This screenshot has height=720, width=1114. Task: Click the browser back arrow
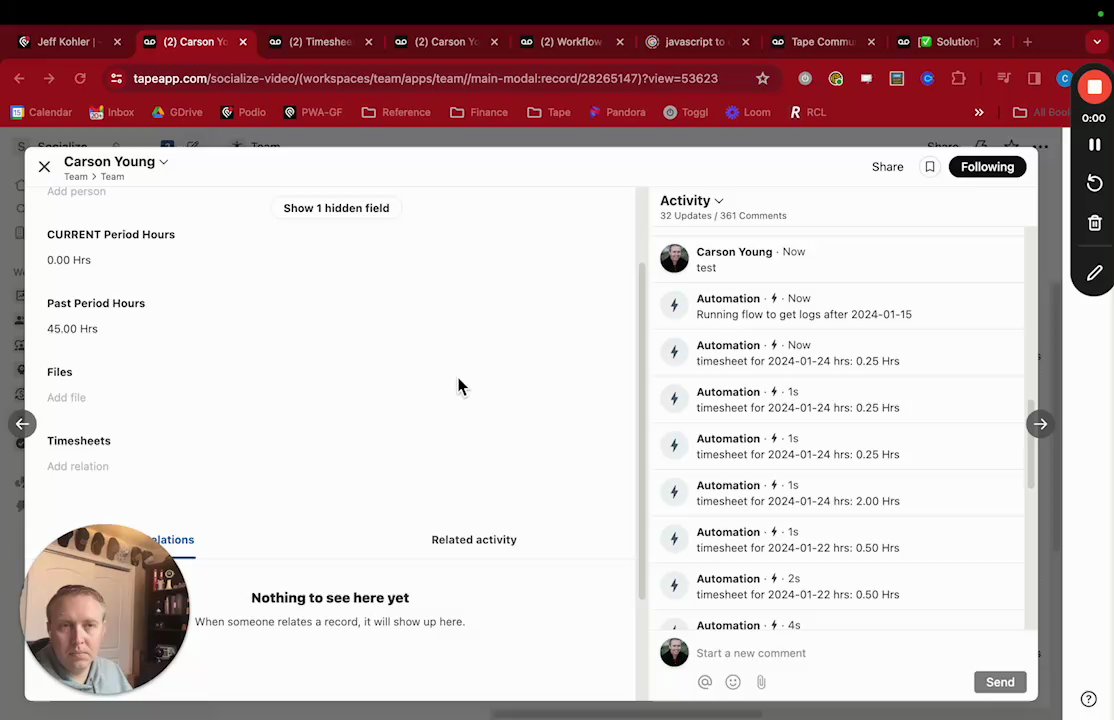(19, 79)
